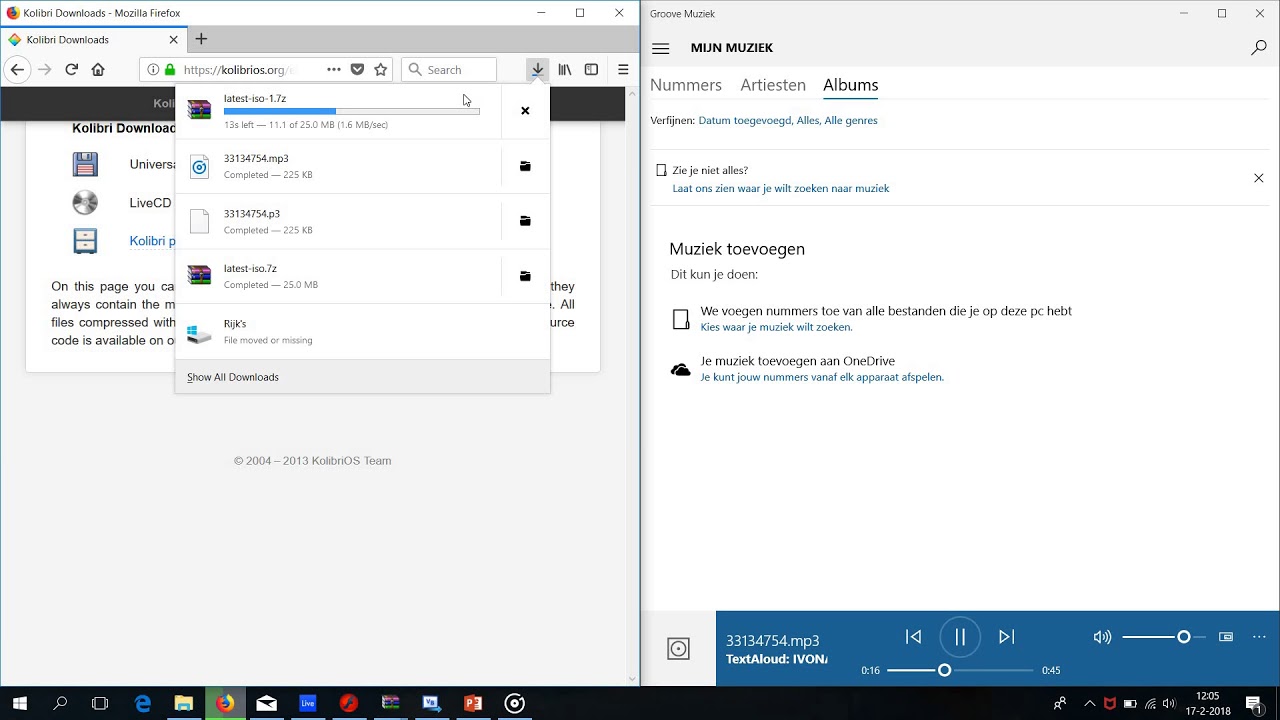Open Windows Start menu
Image resolution: width=1280 pixels, height=720 pixels.
tap(20, 704)
